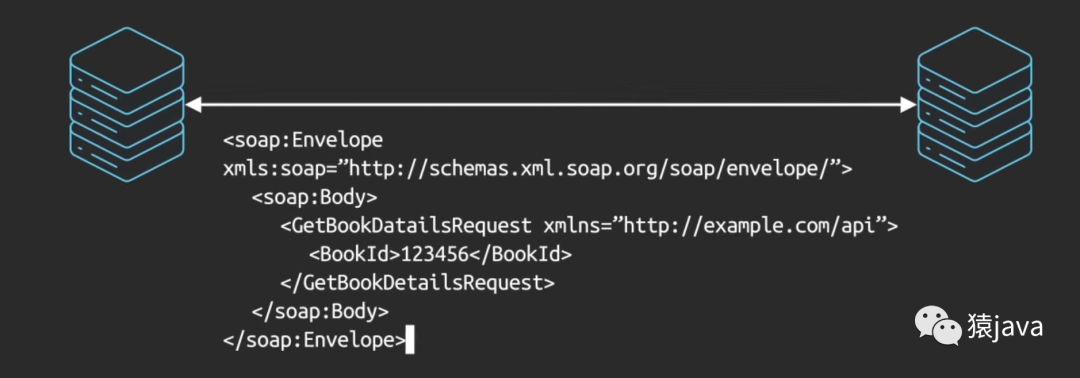Screen dimensions: 1080x378
Task: Click the opening soap:Envelope tag
Action: (302, 140)
